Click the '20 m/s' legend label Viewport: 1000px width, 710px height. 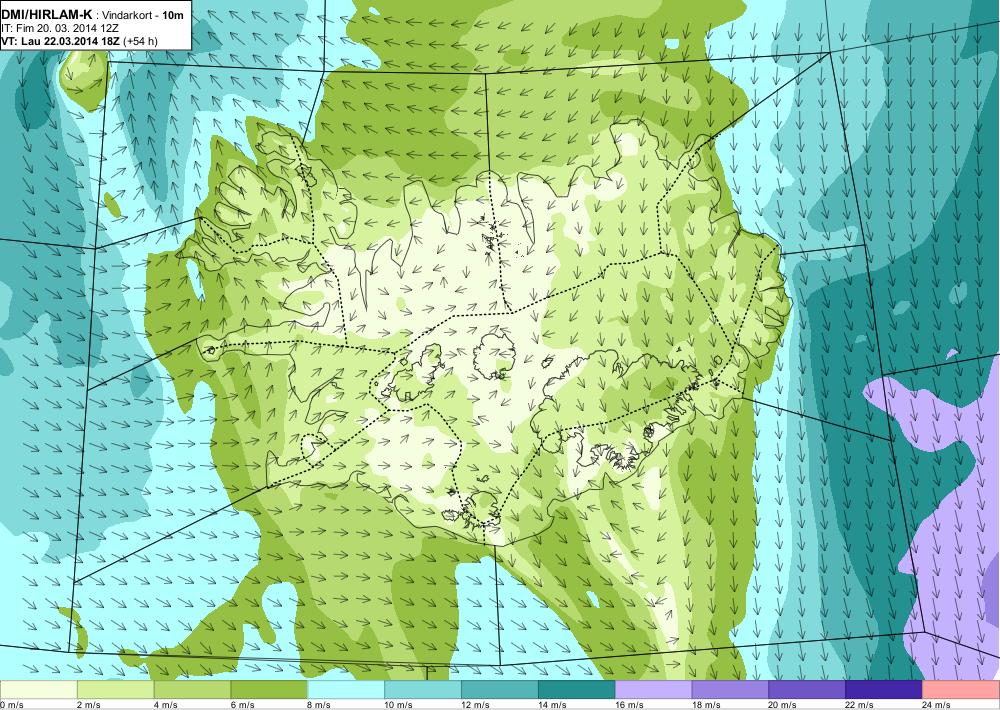point(783,705)
